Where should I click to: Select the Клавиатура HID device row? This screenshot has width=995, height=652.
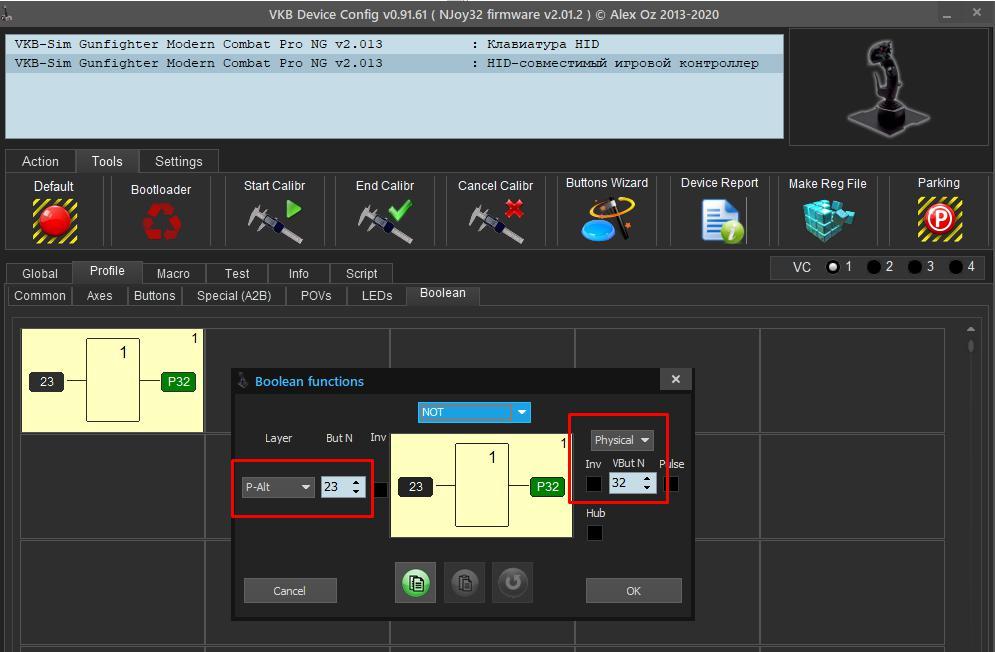pyautogui.click(x=395, y=44)
